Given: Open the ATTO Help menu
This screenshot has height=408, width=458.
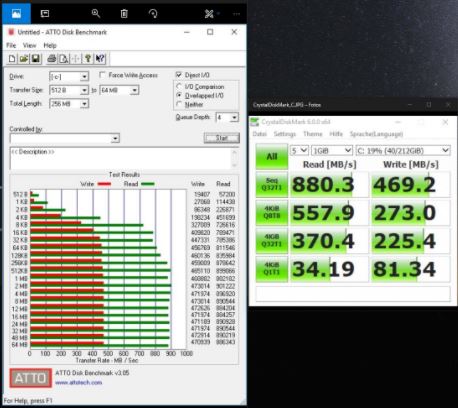Looking at the screenshot, I should pos(50,45).
